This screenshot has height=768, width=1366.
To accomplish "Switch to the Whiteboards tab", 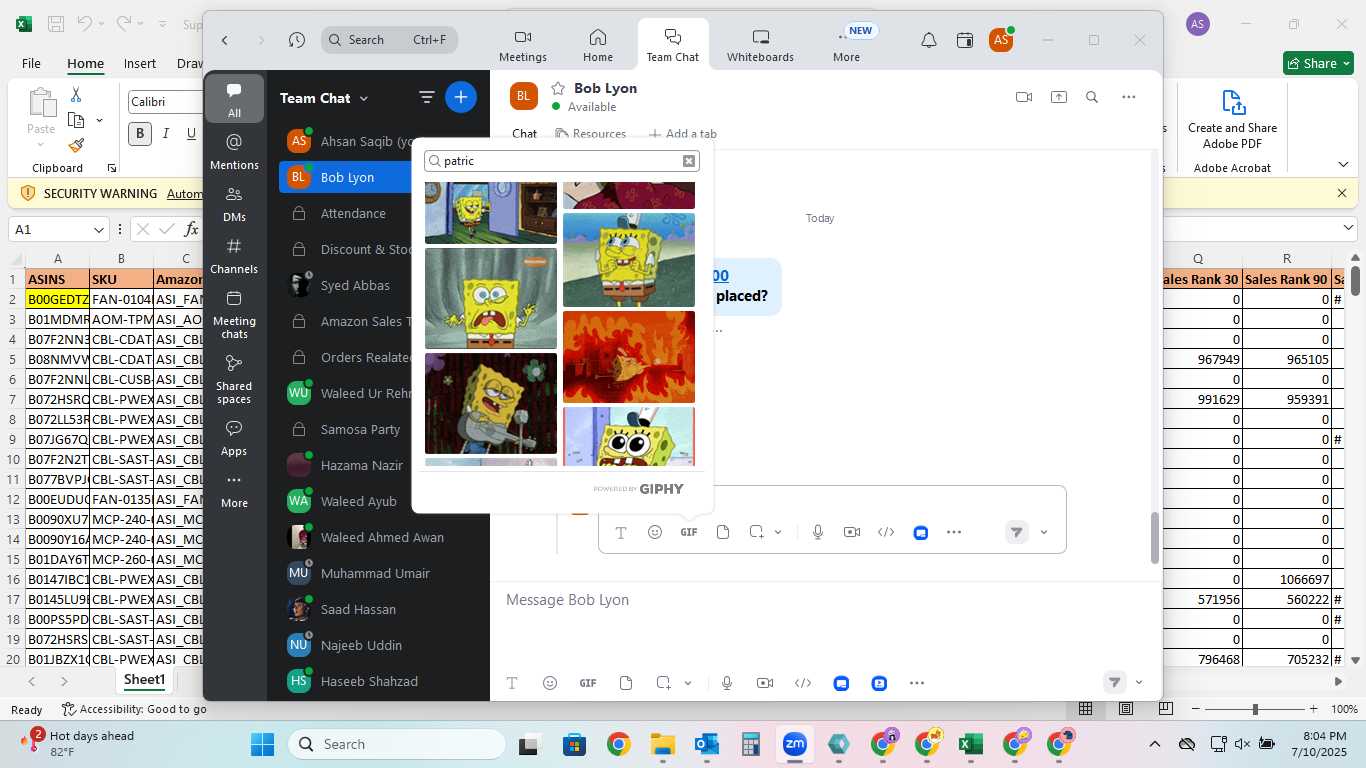I will coord(760,45).
